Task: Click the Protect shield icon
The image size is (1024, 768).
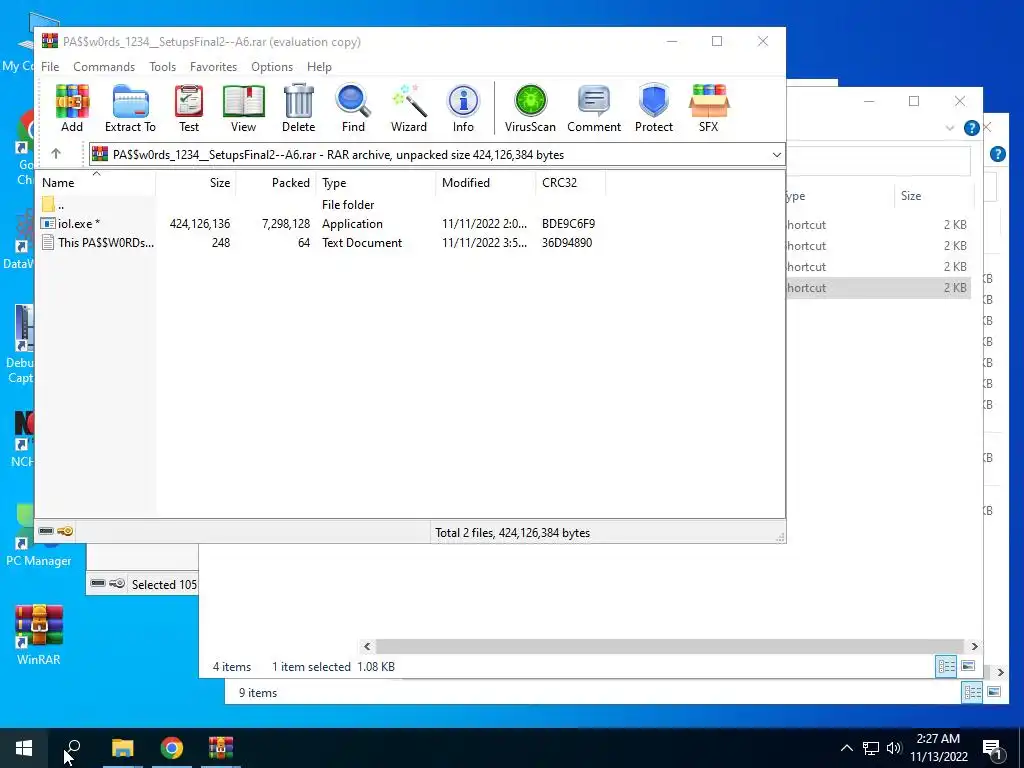Action: point(654,108)
